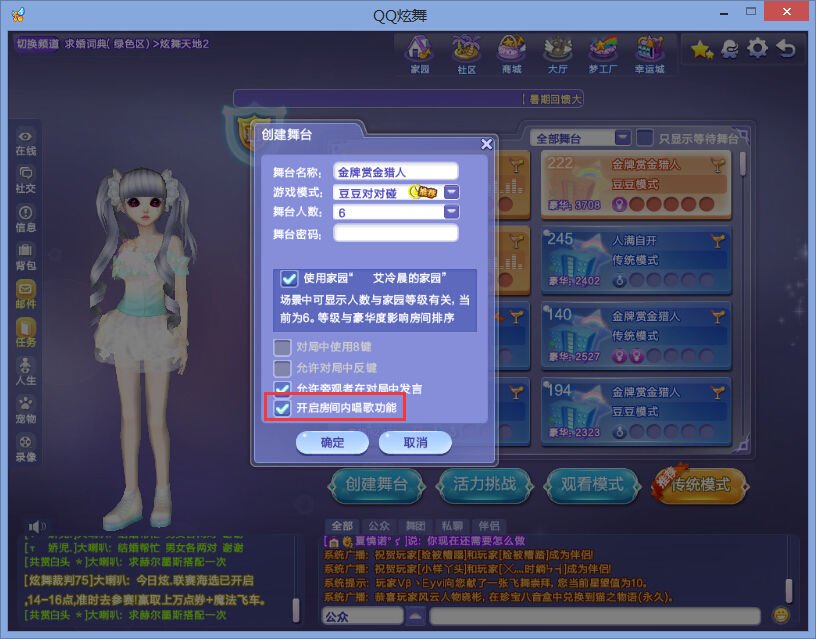Click the 活力挑战 button
This screenshot has height=639, width=816.
[x=484, y=485]
